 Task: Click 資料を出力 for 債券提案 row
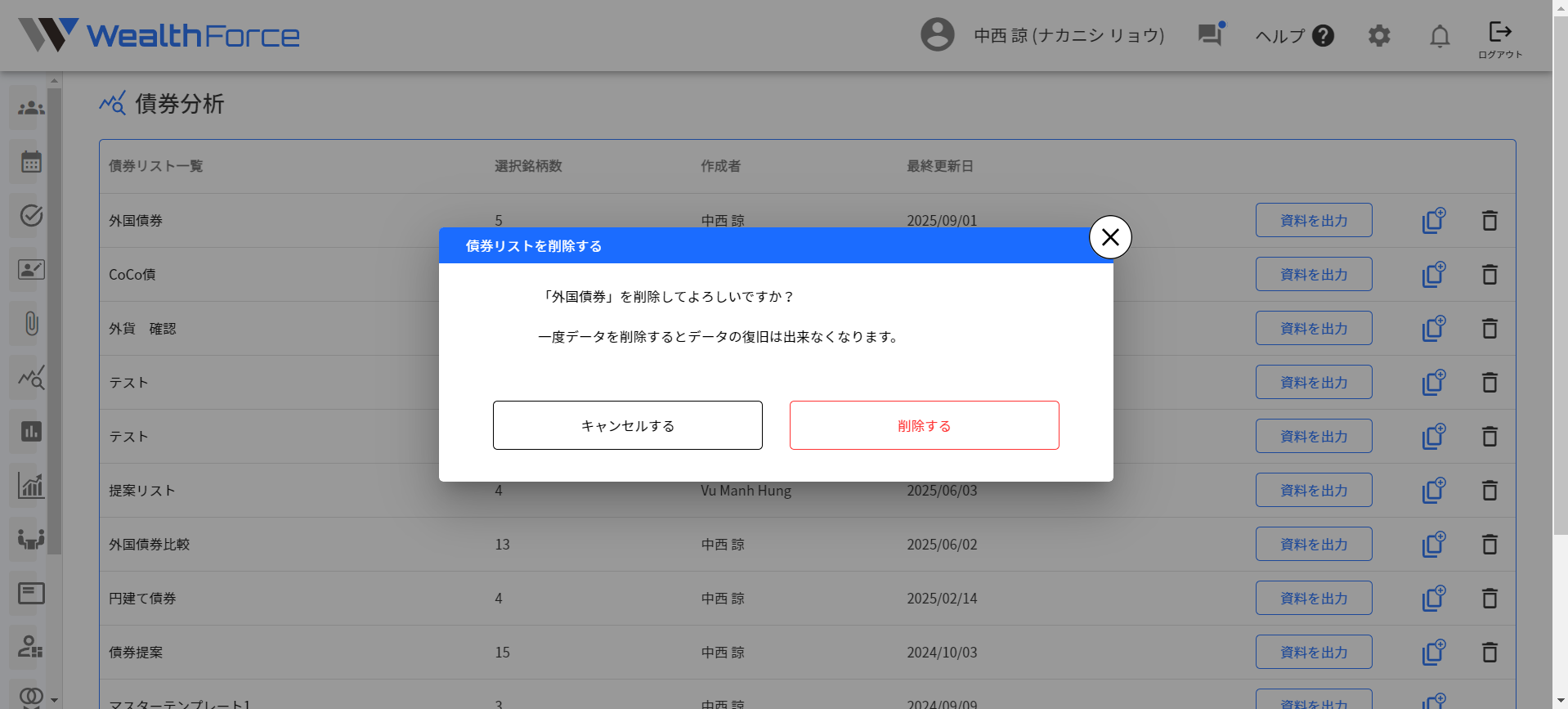(x=1314, y=652)
